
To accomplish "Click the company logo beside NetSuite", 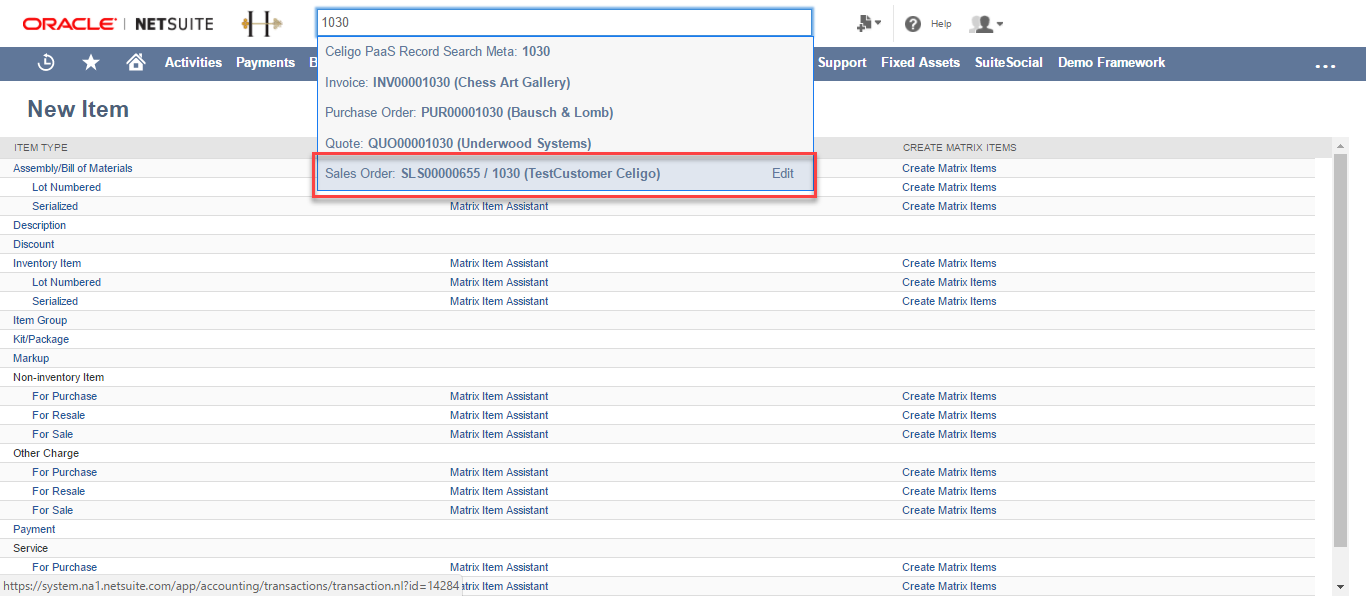I will point(262,23).
